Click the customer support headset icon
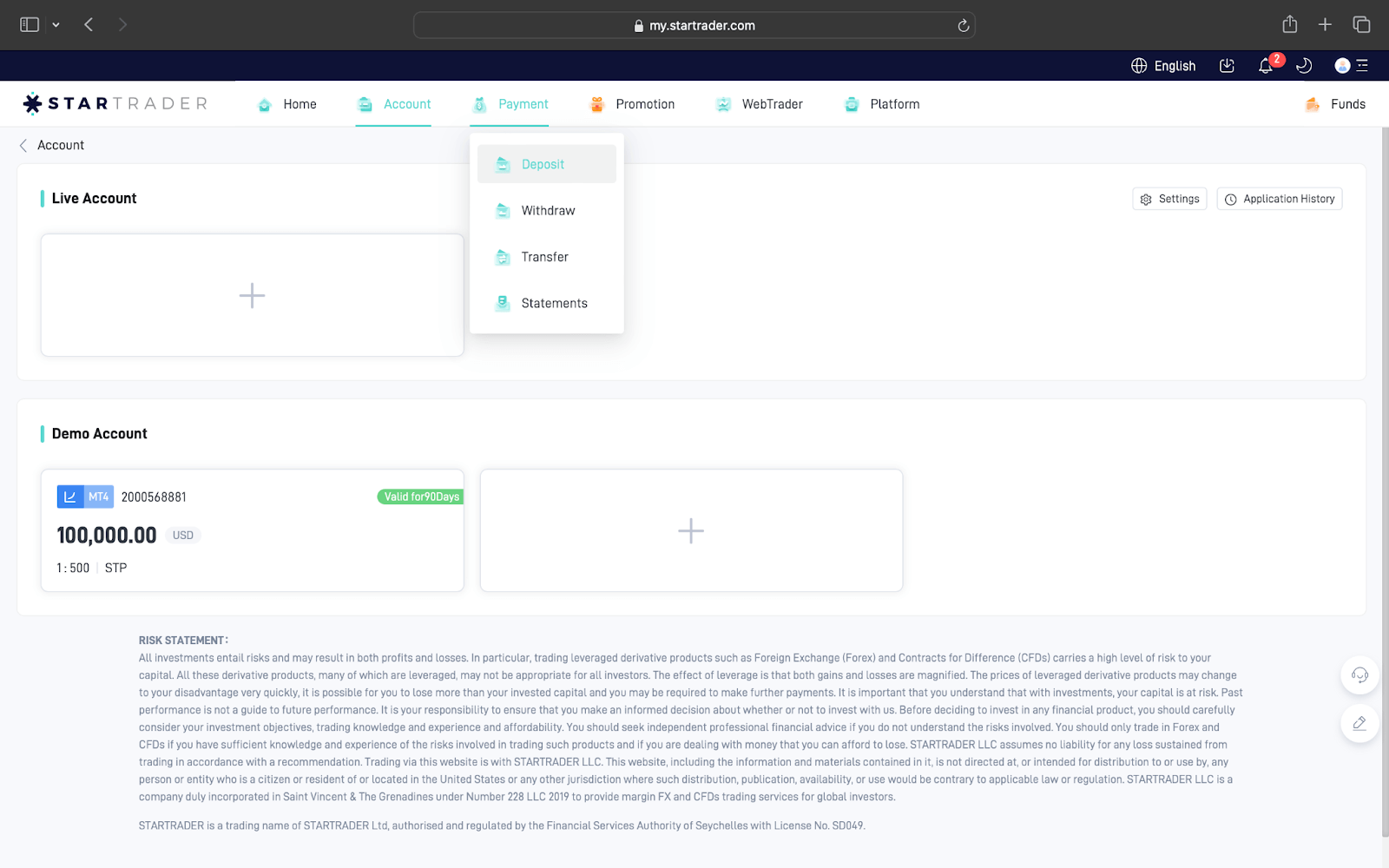The width and height of the screenshot is (1389, 868). click(1359, 675)
